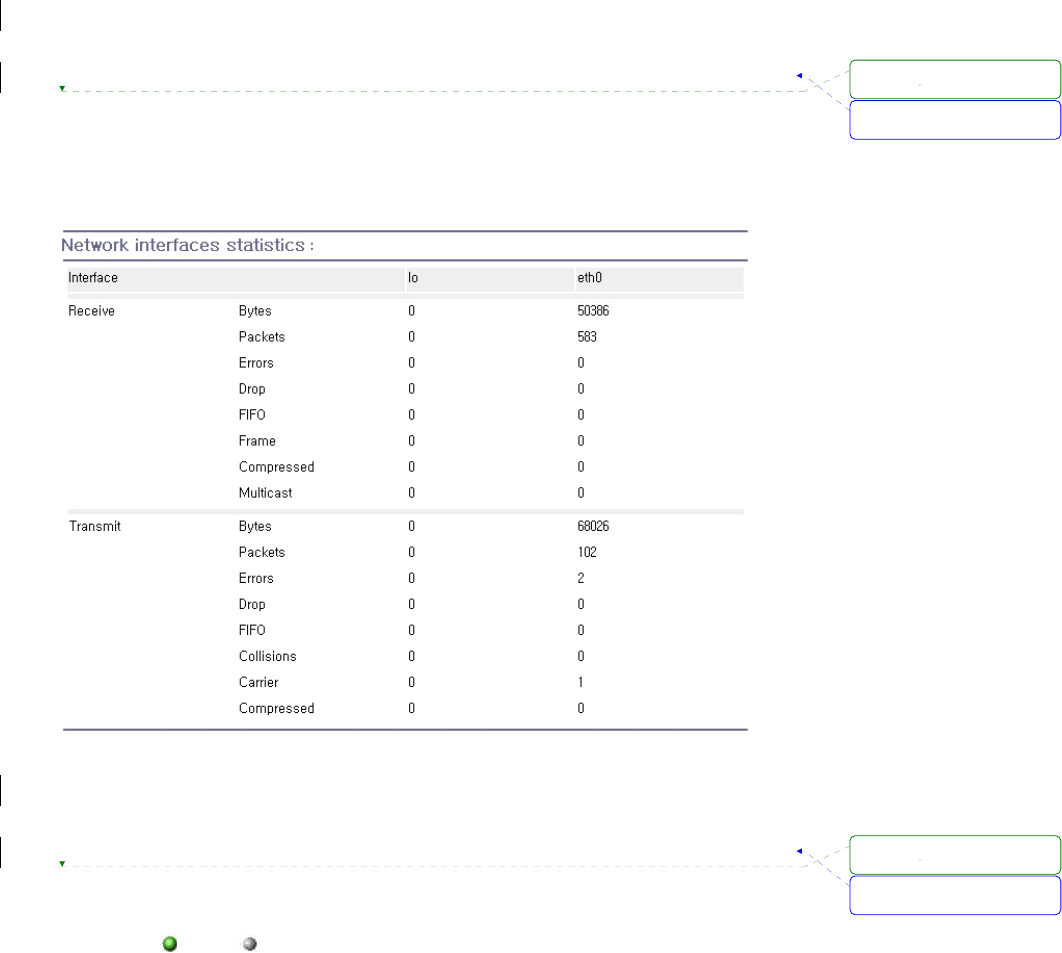Select the lo value in the Carrier row
The height and width of the screenshot is (953, 1062).
[x=412, y=682]
